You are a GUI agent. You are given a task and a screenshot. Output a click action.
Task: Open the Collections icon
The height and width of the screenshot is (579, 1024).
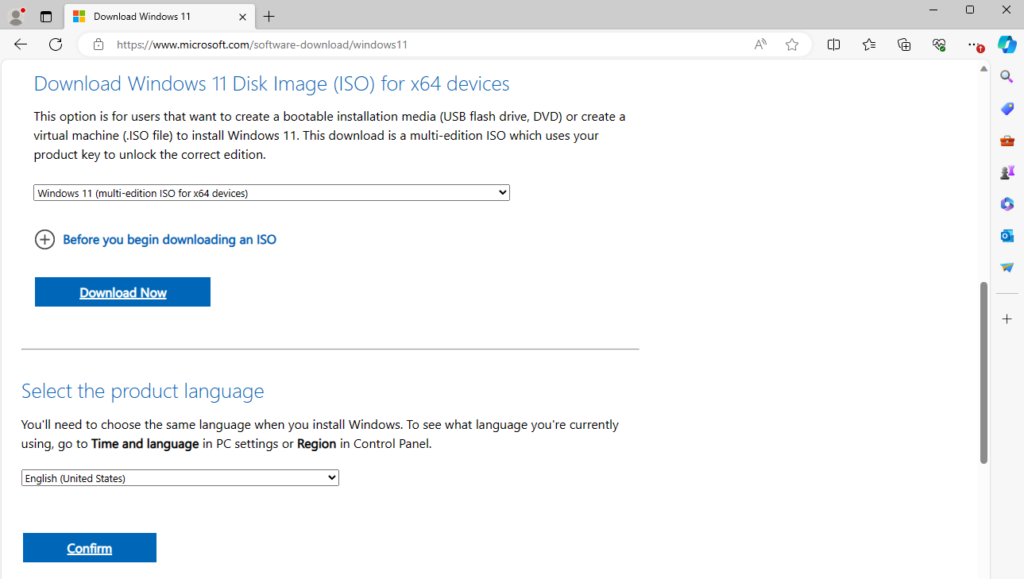coord(903,45)
